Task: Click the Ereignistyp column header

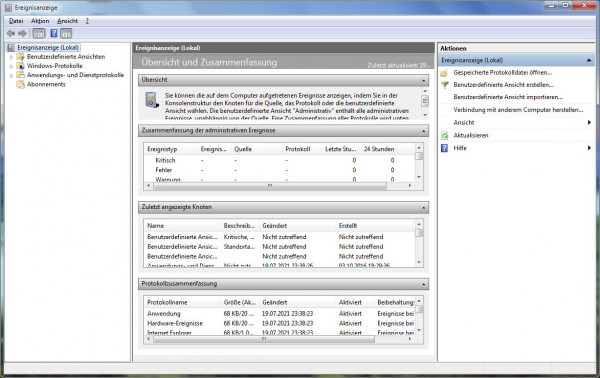Action: click(170, 149)
